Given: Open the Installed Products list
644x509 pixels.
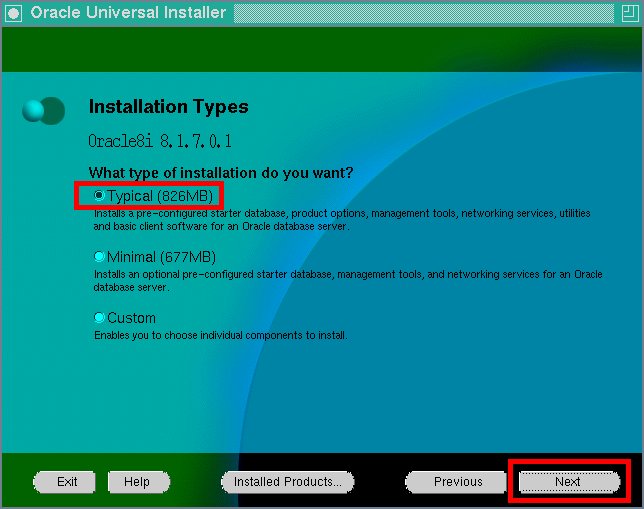Looking at the screenshot, I should coord(288,481).
